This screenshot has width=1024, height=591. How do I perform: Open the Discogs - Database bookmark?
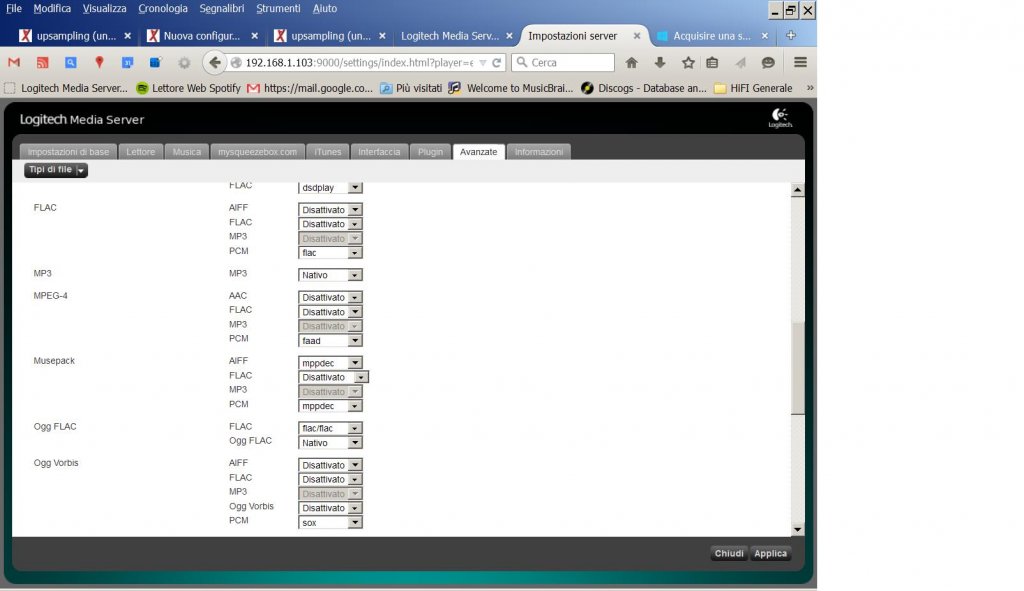click(644, 88)
